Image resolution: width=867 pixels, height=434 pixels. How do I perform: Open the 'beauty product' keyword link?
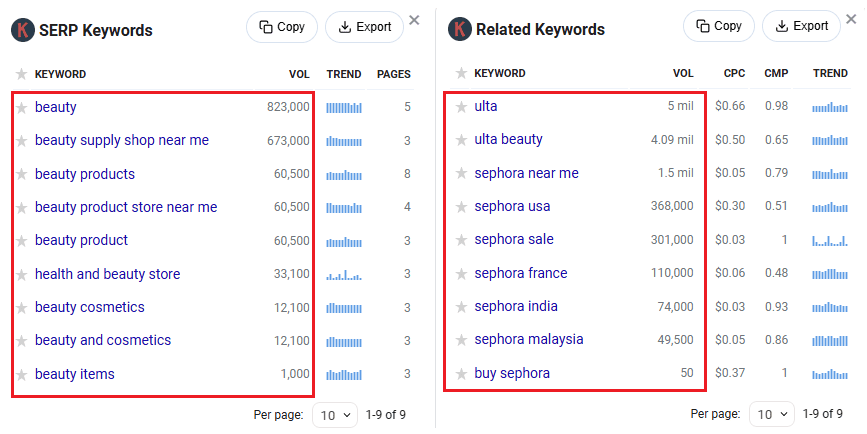[x=81, y=240]
